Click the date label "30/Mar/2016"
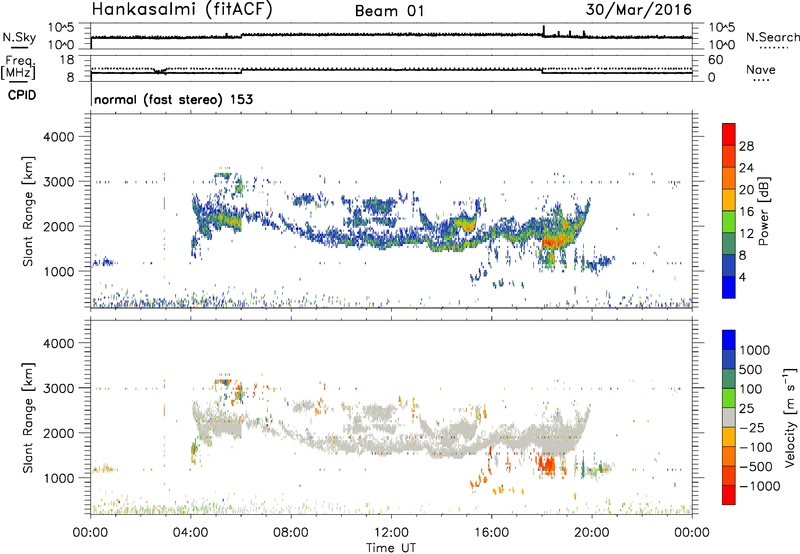This screenshot has width=800, height=554. (638, 10)
